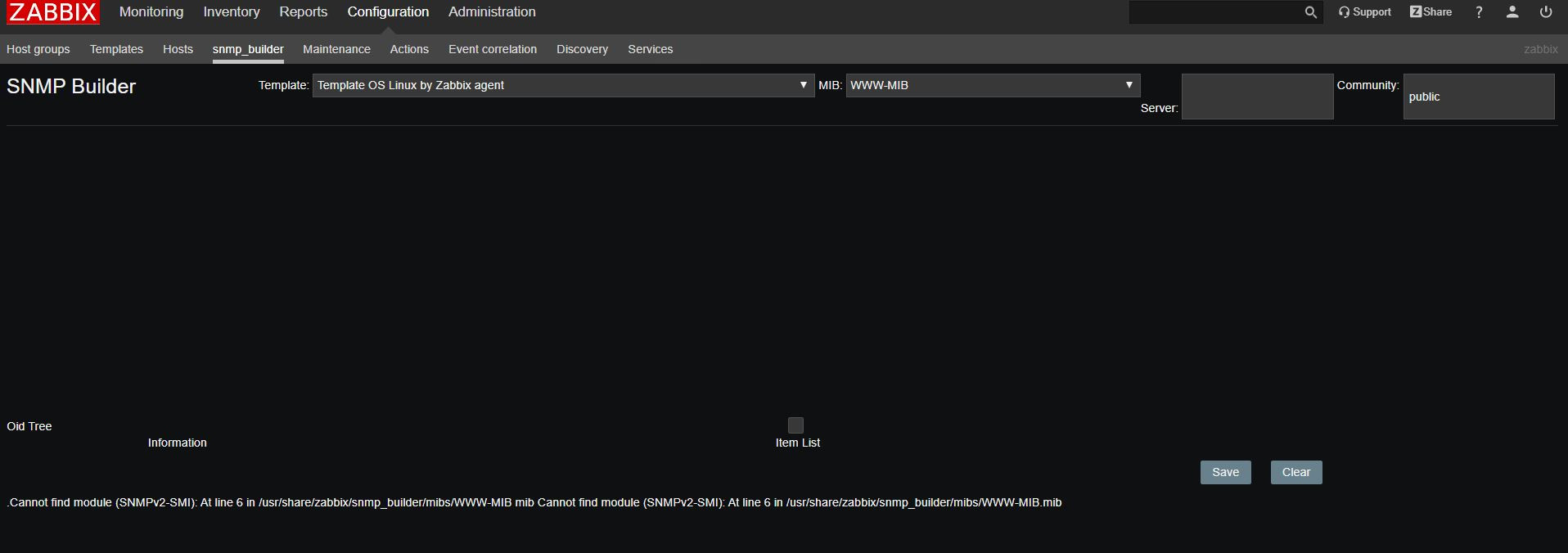Focus the Server input field
This screenshot has height=553, width=1568.
tap(1257, 97)
